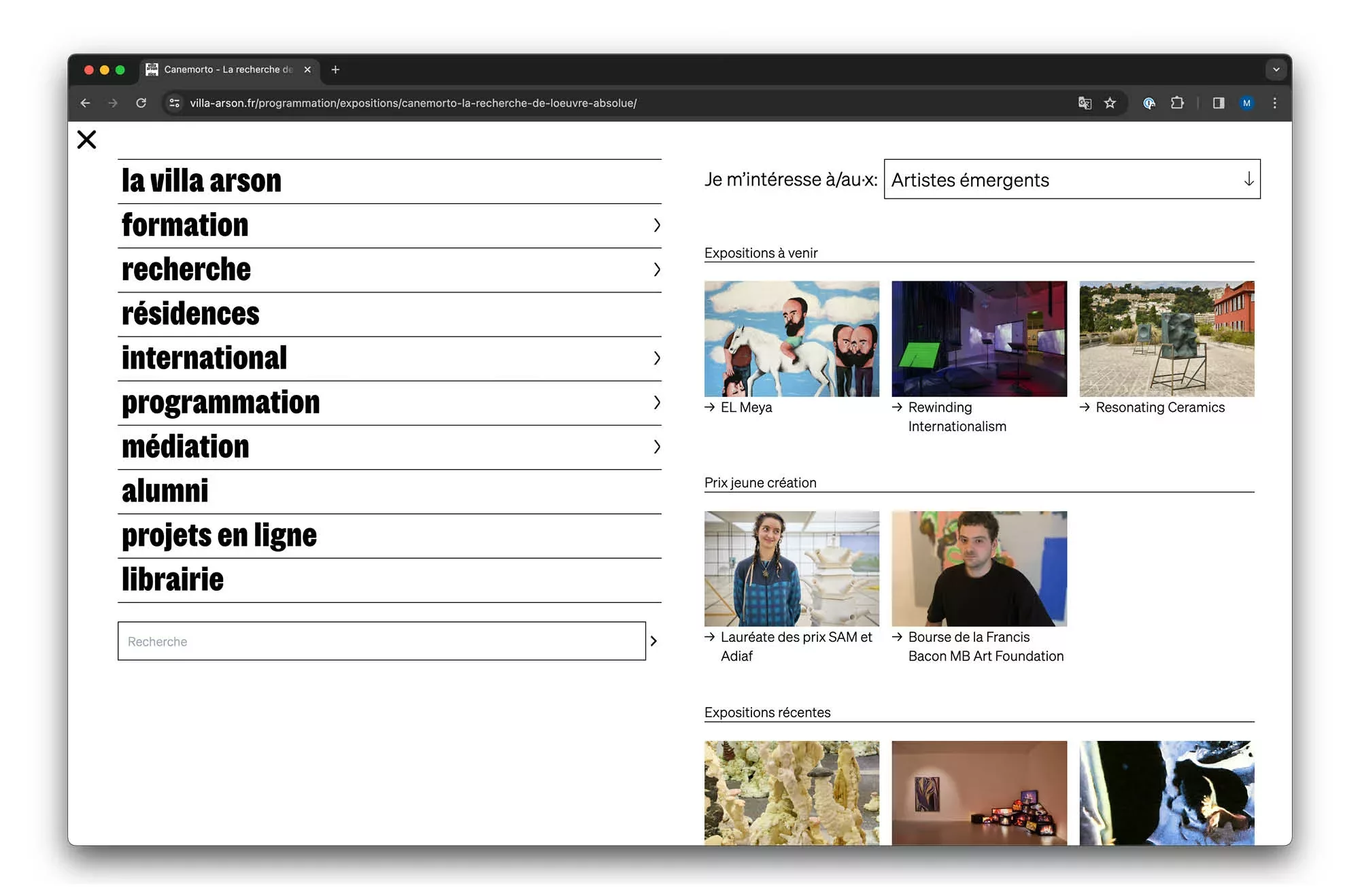Open the Google Translate icon in address bar

point(1085,103)
